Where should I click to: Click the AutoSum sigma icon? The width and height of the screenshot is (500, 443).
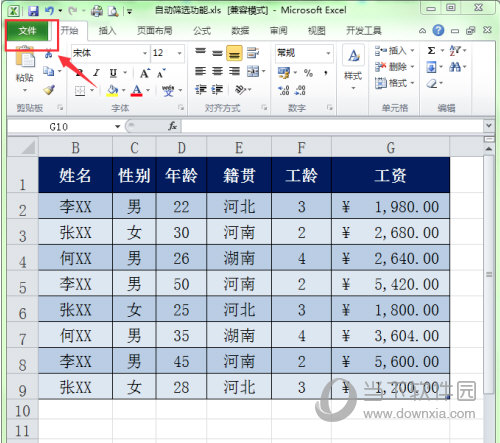[x=431, y=51]
